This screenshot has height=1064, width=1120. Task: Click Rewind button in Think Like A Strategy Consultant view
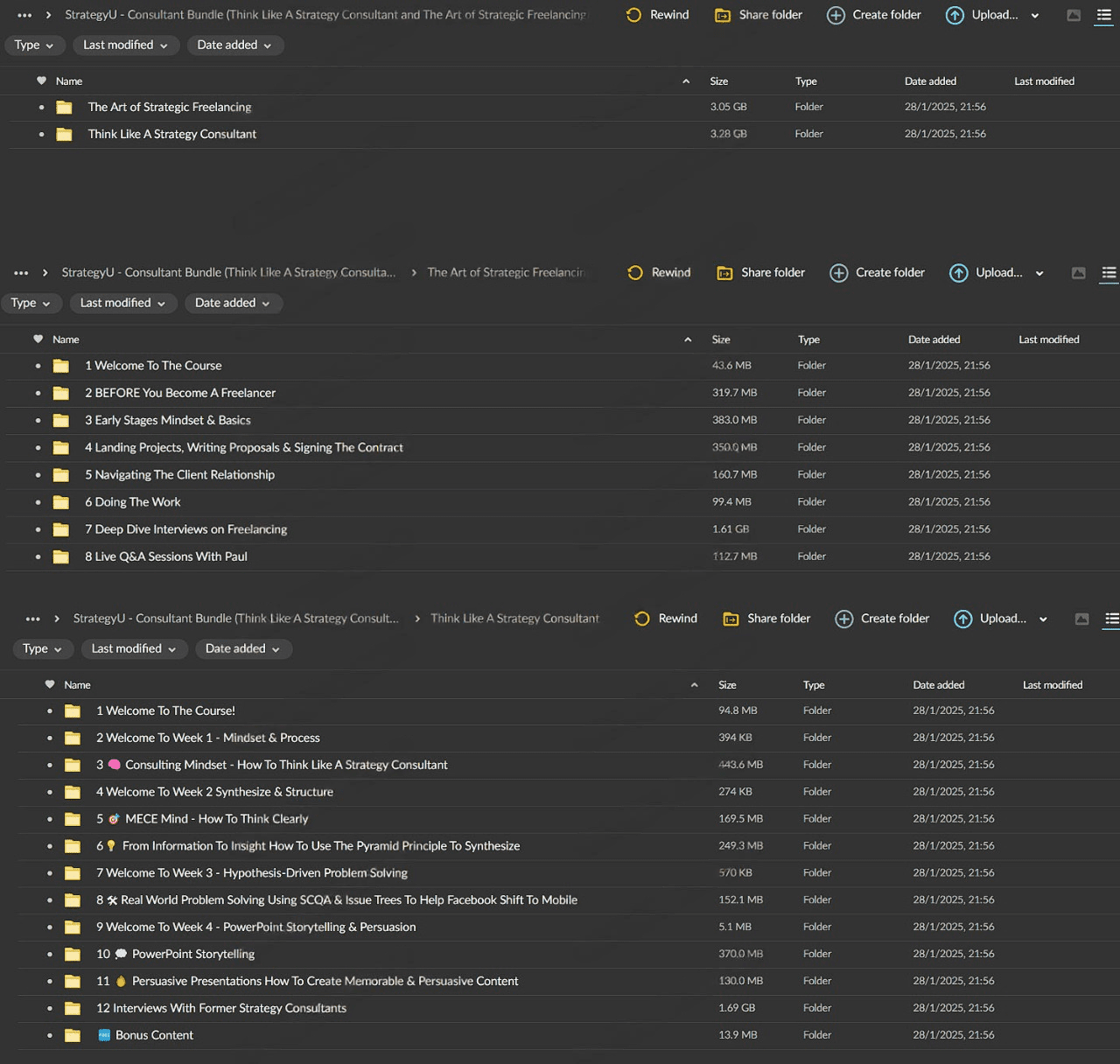[666, 619]
